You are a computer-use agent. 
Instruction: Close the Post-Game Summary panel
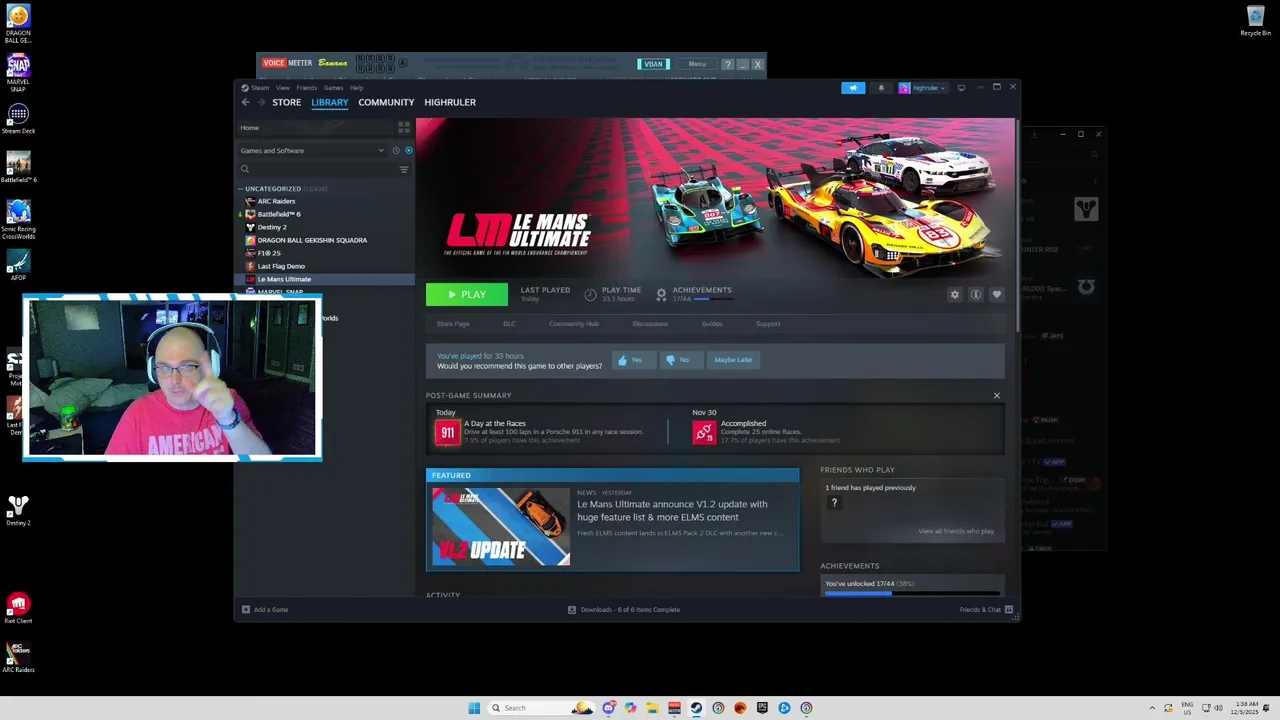996,396
